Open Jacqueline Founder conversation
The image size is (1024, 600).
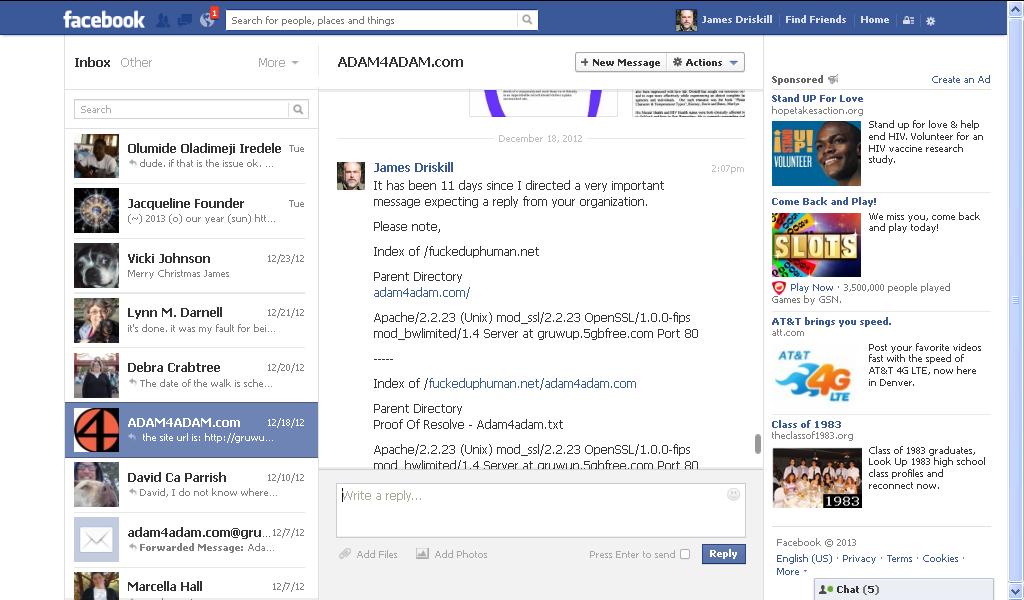pyautogui.click(x=191, y=210)
